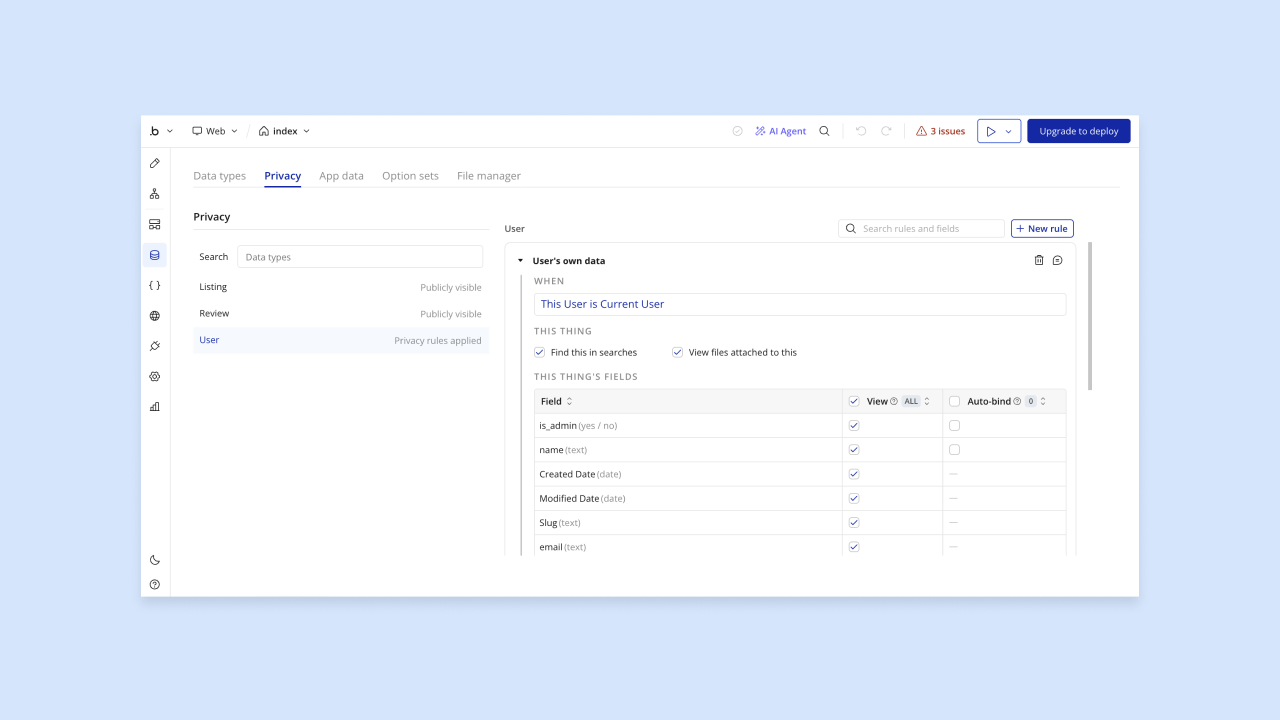Open the AI Agent
Viewport: 1280px width, 720px height.
click(x=780, y=131)
